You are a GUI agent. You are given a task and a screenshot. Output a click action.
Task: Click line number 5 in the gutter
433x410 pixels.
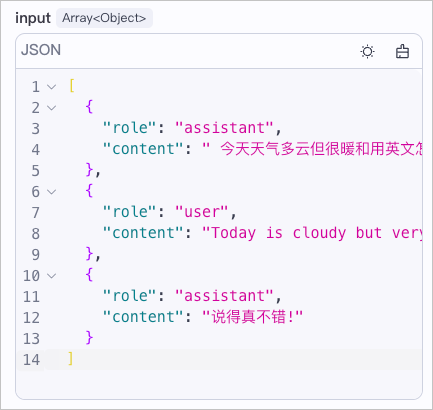(36, 171)
